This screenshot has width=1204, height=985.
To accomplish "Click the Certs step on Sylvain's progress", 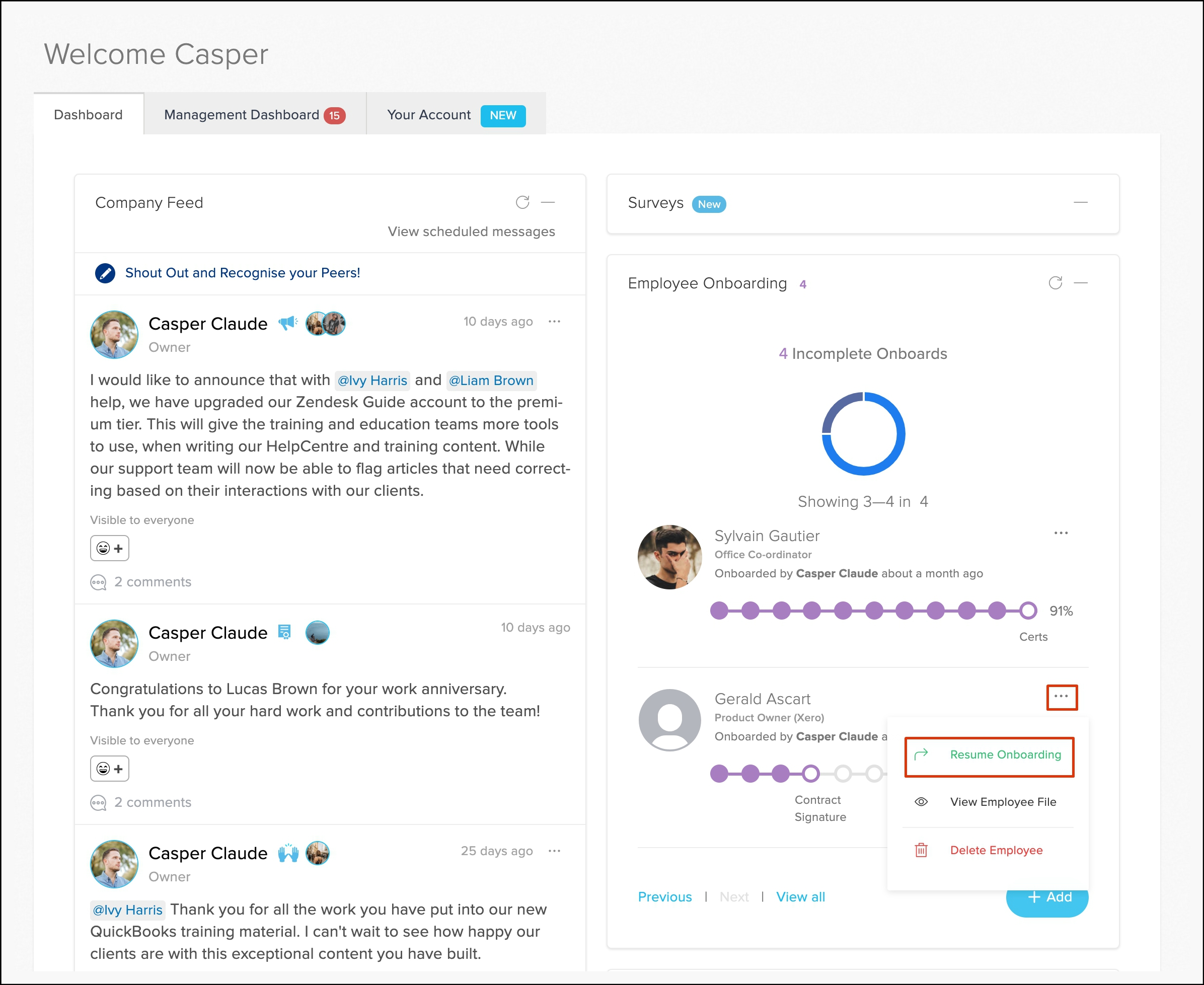I will tap(1027, 611).
